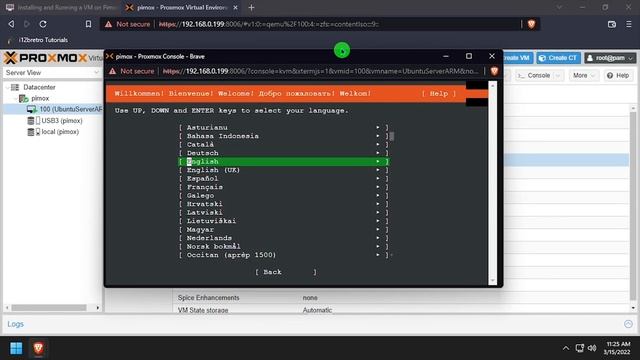
Task: Select highlighted English language
Action: pyautogui.click(x=284, y=162)
